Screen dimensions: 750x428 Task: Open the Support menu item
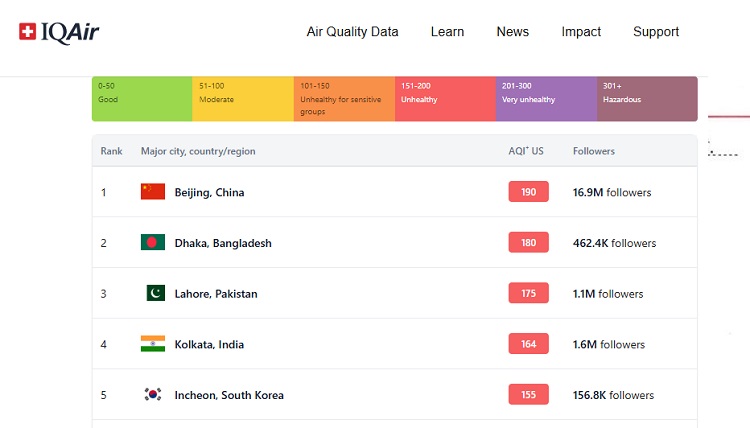tap(656, 32)
